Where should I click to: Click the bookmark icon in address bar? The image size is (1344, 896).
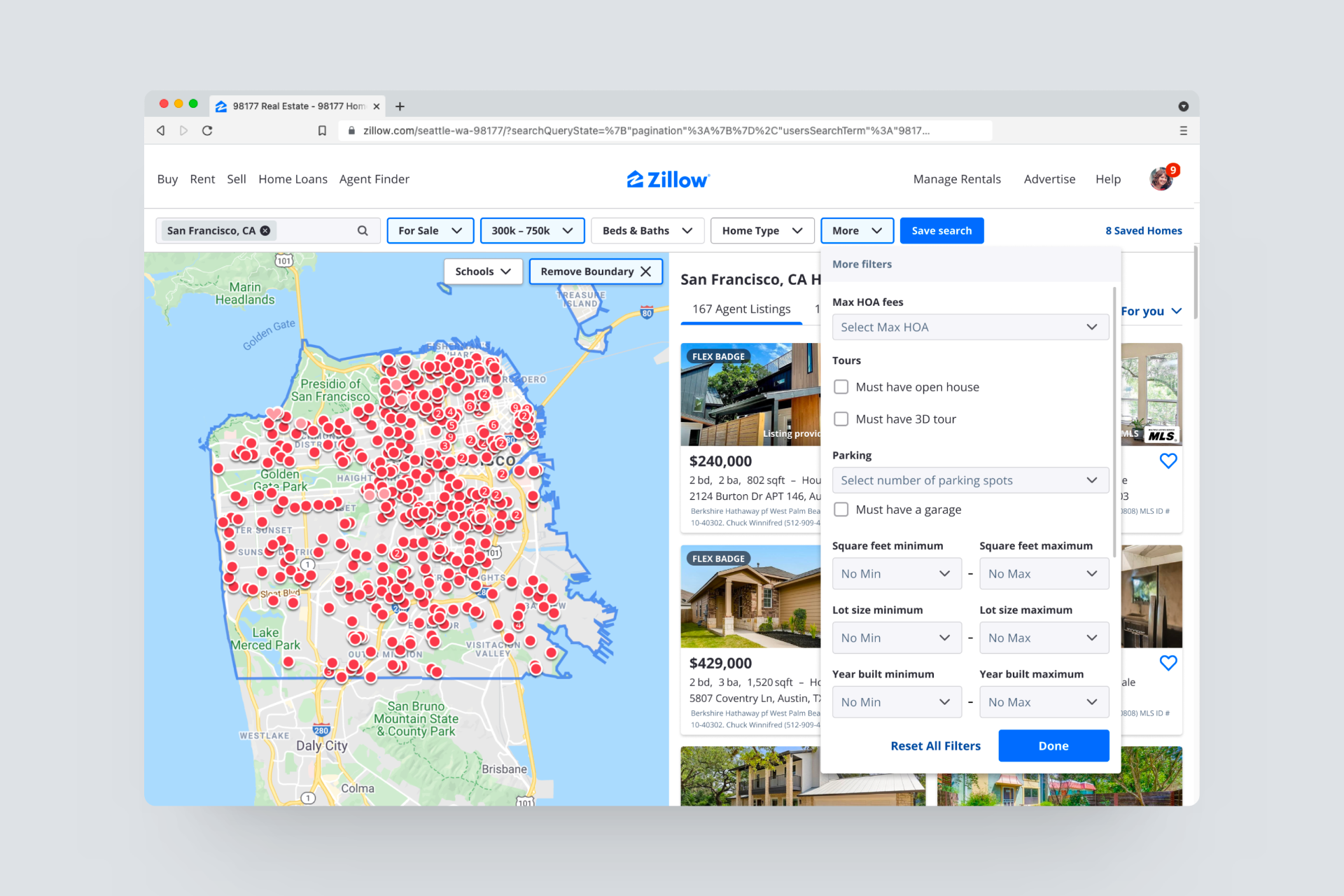322,131
